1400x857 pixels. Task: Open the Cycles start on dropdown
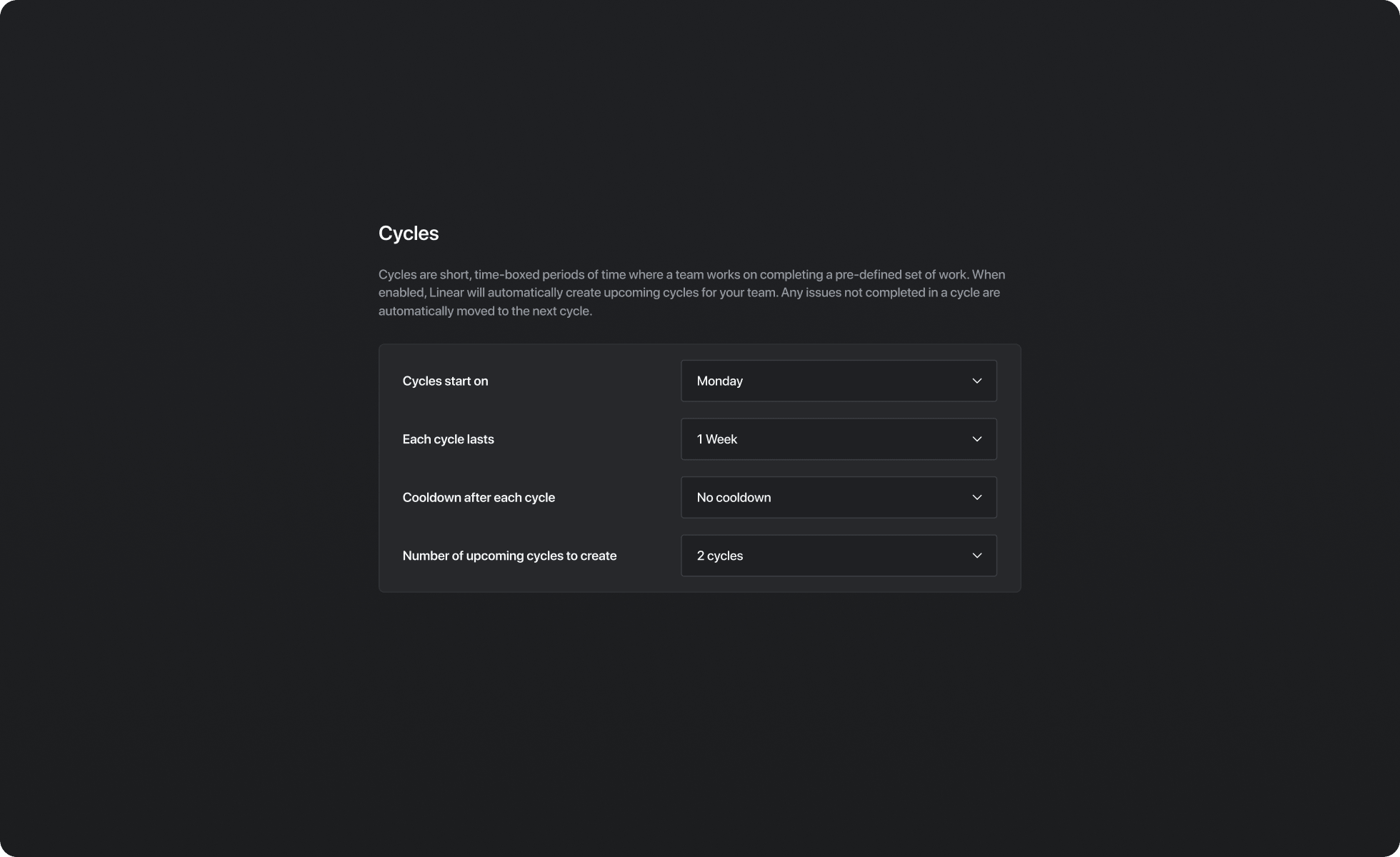pos(838,381)
